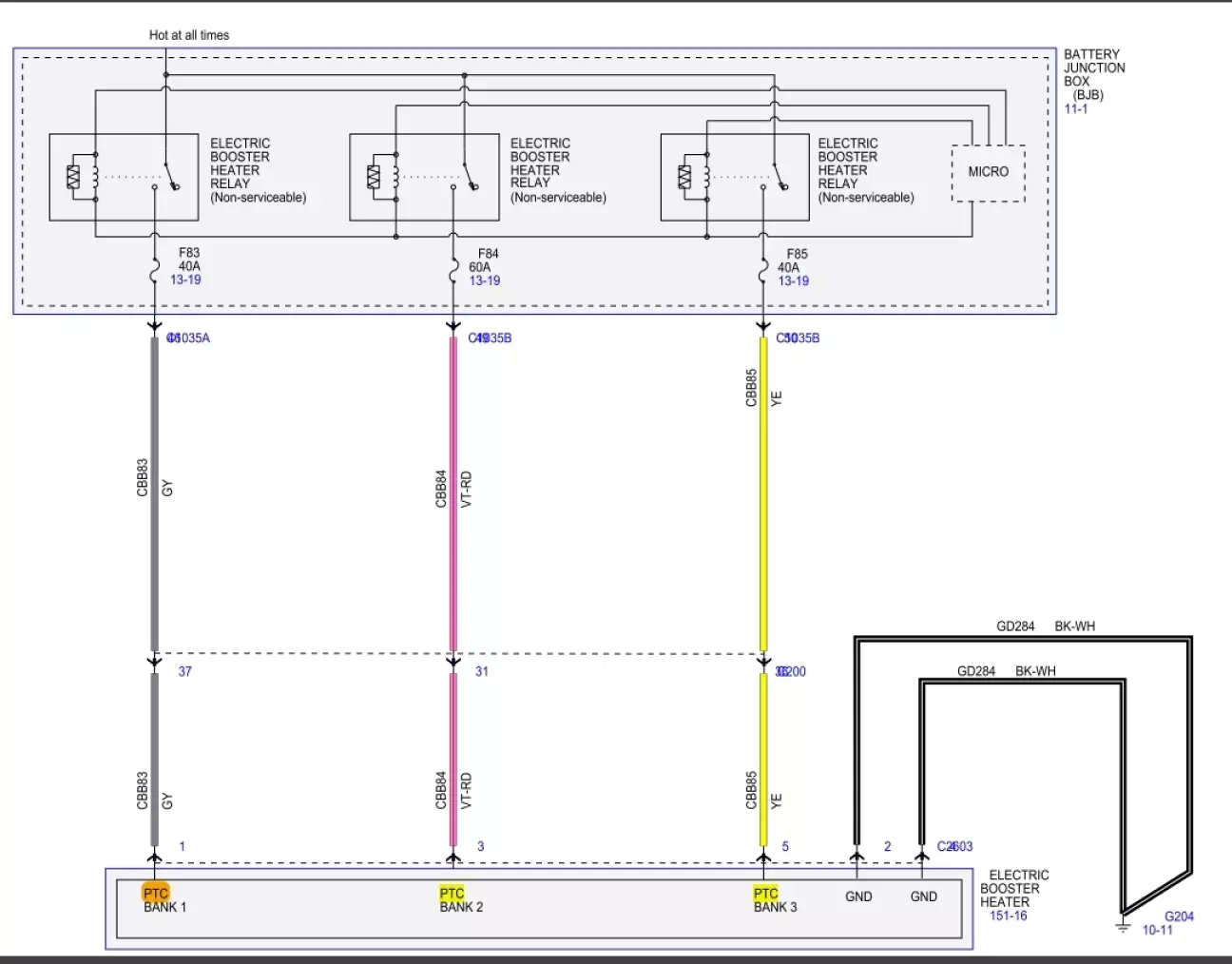The image size is (1232, 964).
Task: Click the highlighted PTC label above Bank 3
Action: 765,894
